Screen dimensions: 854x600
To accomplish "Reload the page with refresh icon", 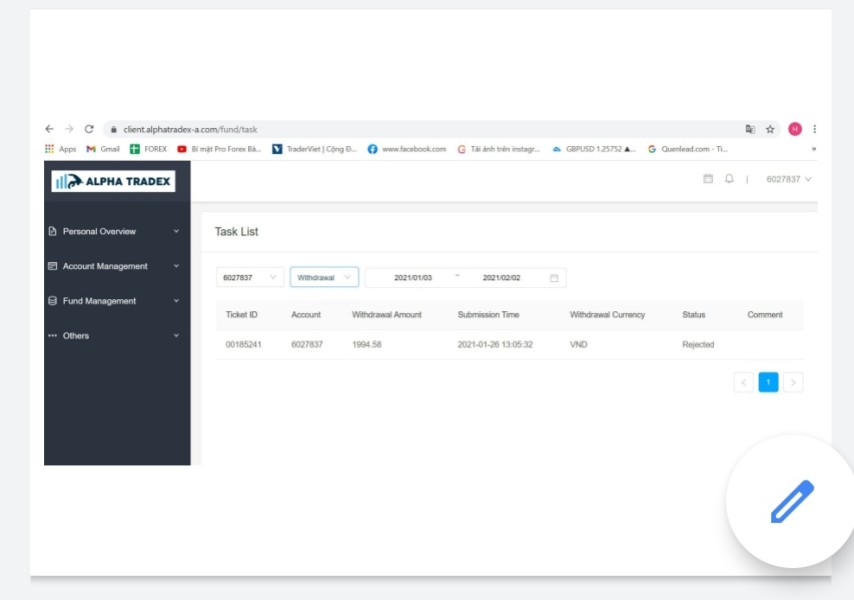I will tap(89, 129).
